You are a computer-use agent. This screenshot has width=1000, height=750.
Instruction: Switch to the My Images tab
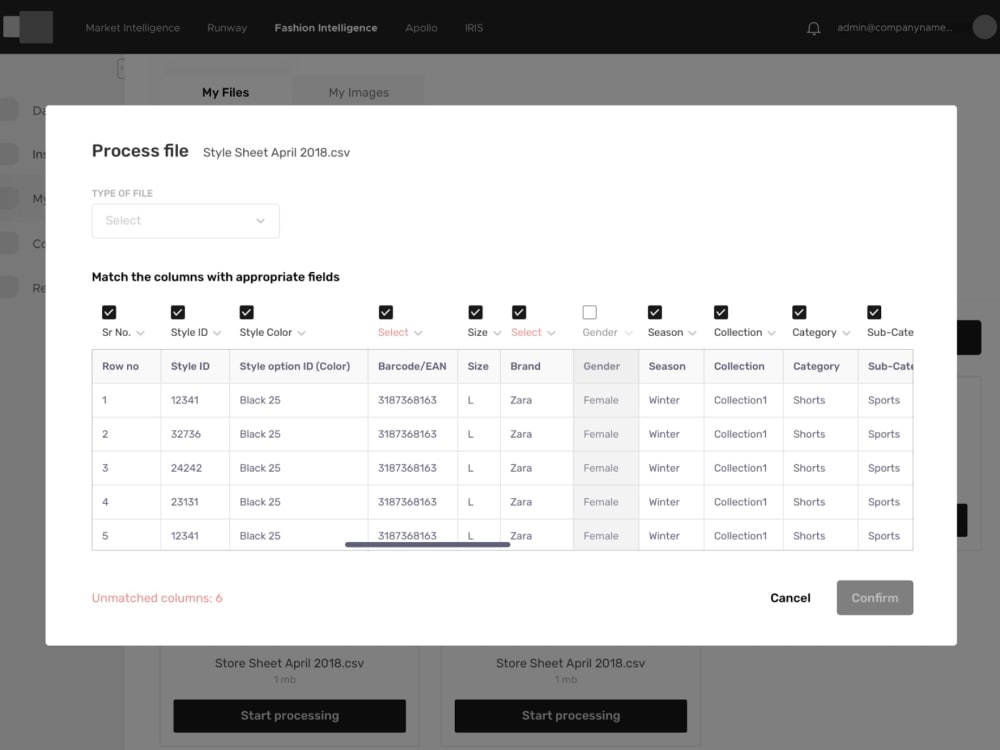coord(358,92)
